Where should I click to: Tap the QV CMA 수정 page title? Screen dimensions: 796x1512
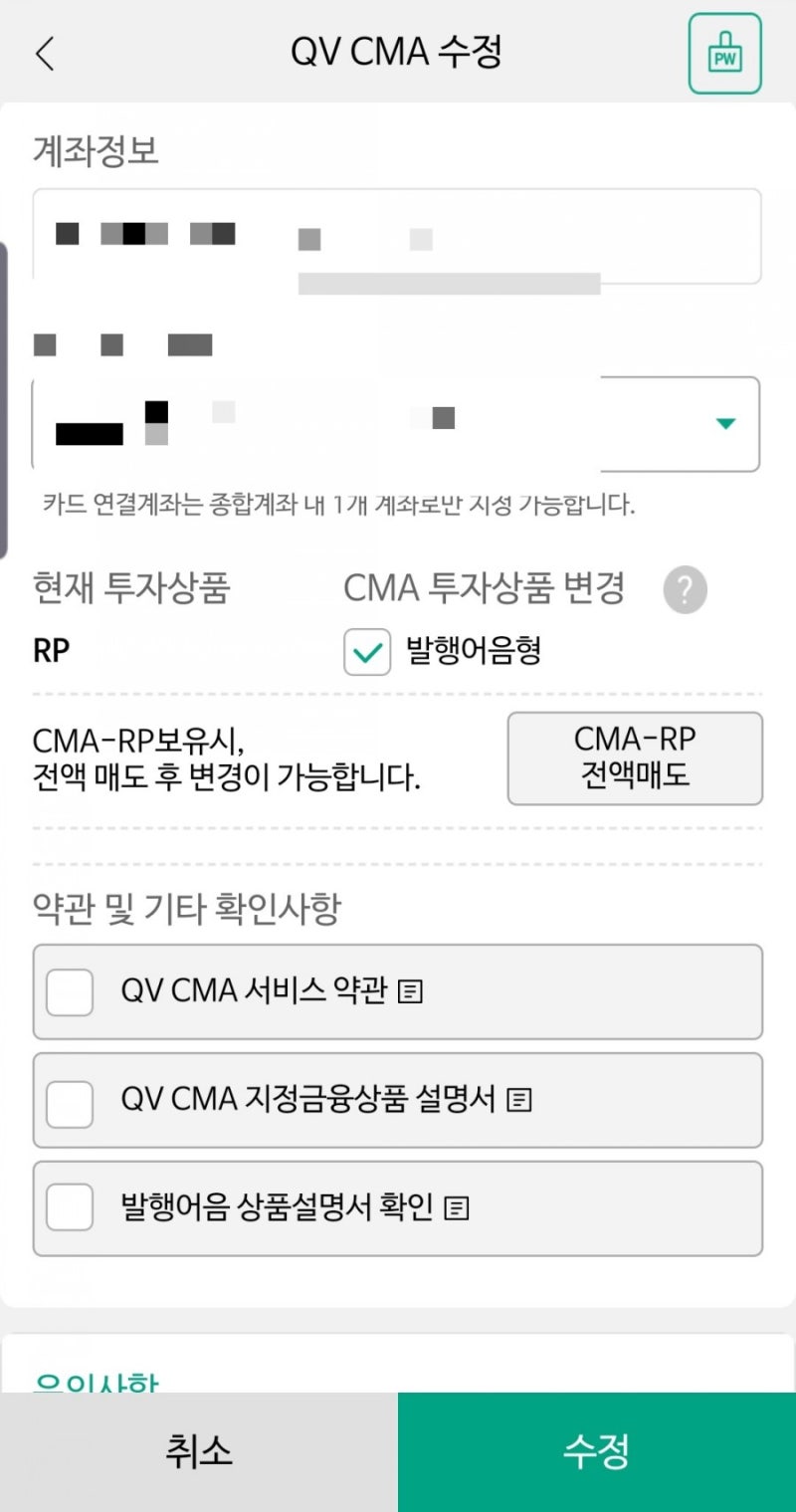pyautogui.click(x=396, y=53)
